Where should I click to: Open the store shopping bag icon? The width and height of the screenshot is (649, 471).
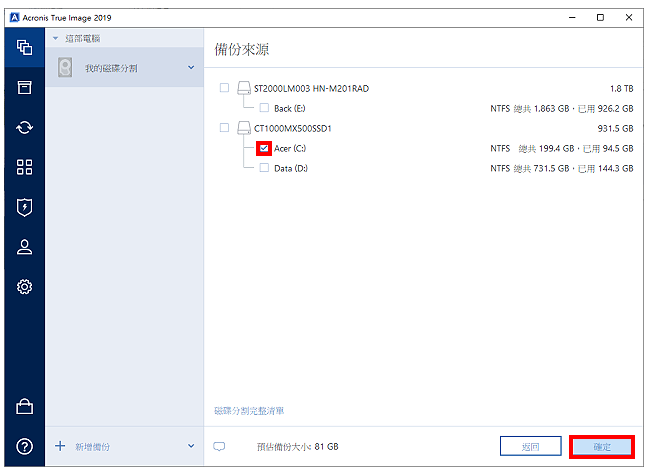click(24, 406)
